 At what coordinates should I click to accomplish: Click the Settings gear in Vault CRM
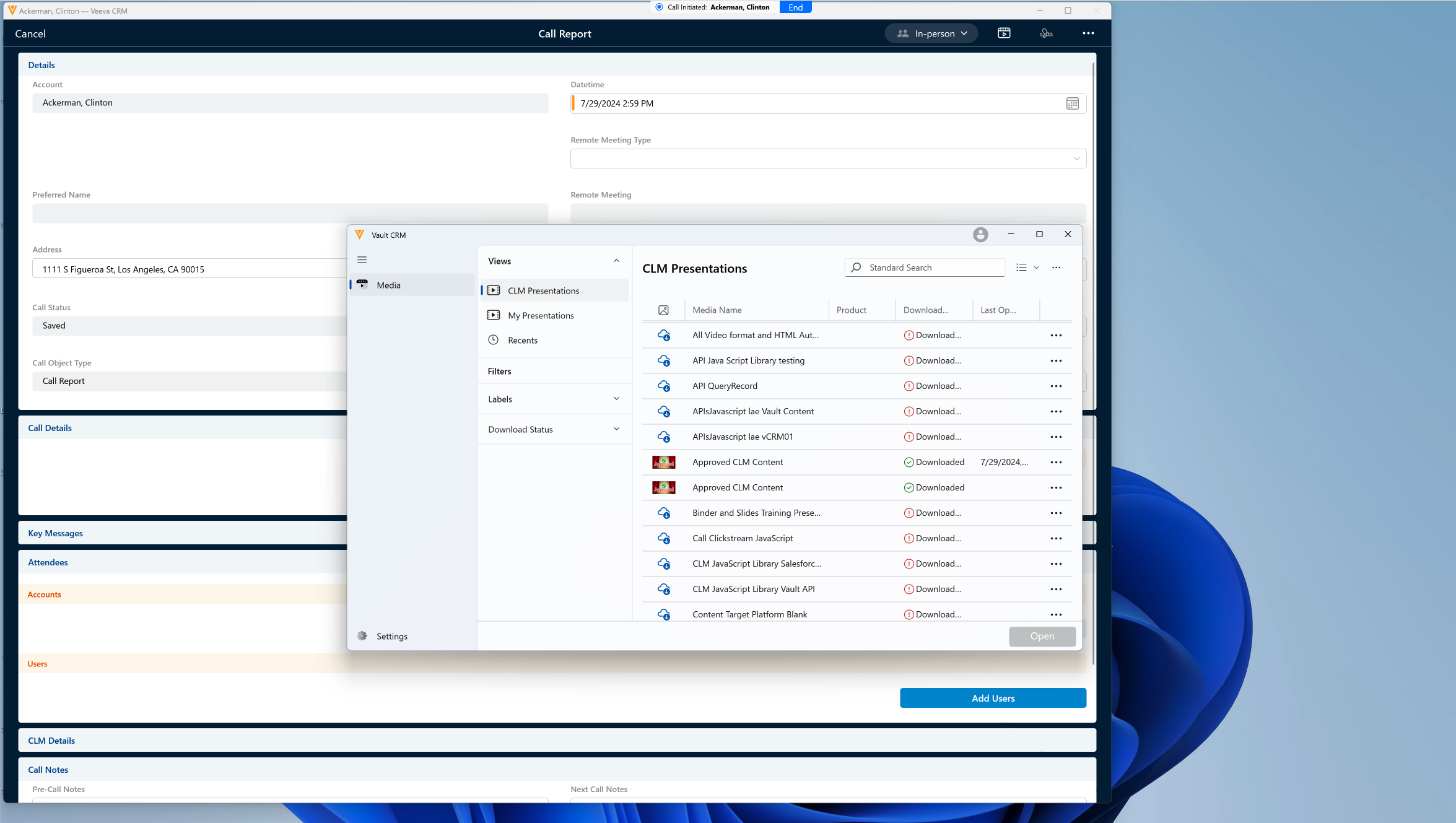[362, 636]
